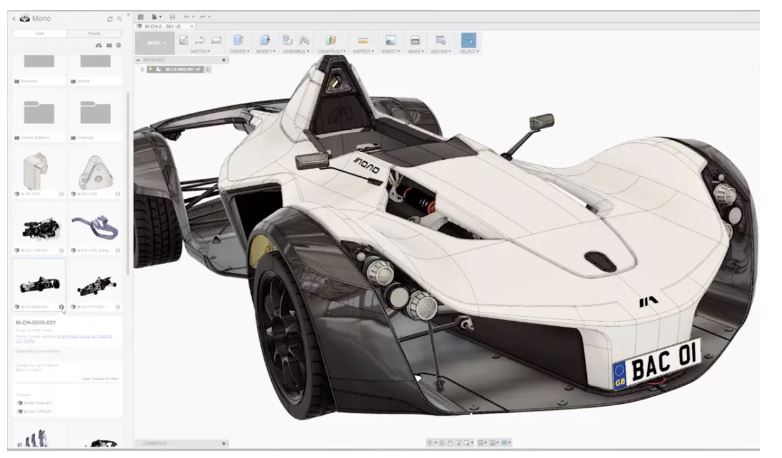This screenshot has width=782, height=458.
Task: Open data panel settings gear
Action: pyautogui.click(x=119, y=45)
